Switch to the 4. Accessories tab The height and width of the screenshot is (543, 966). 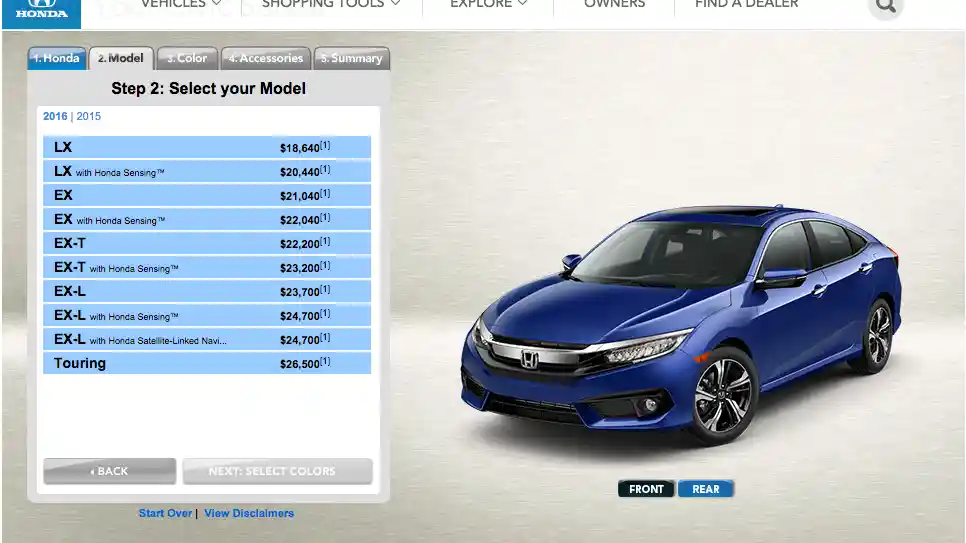coord(266,59)
